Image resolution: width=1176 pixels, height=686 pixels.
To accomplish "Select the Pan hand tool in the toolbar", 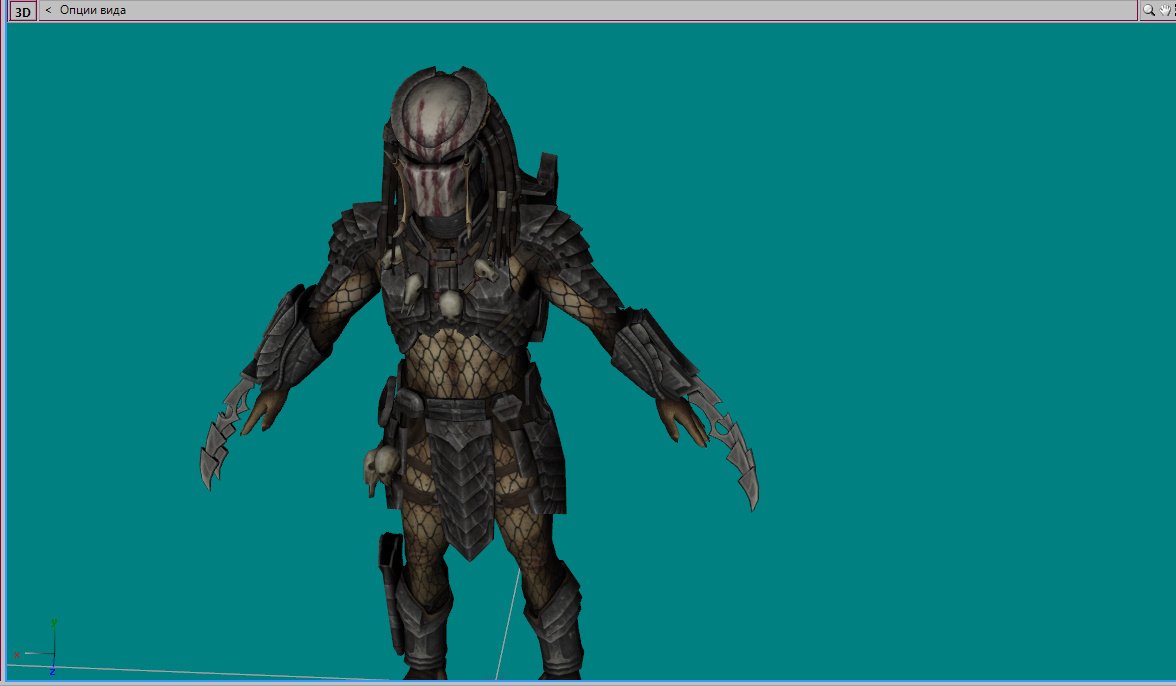I will click(x=1166, y=10).
